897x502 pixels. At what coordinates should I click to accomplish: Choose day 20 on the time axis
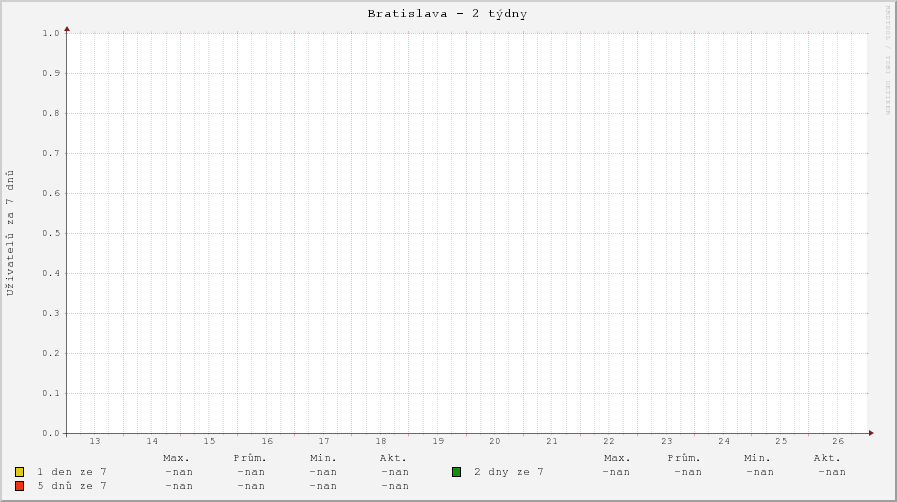[x=495, y=441]
